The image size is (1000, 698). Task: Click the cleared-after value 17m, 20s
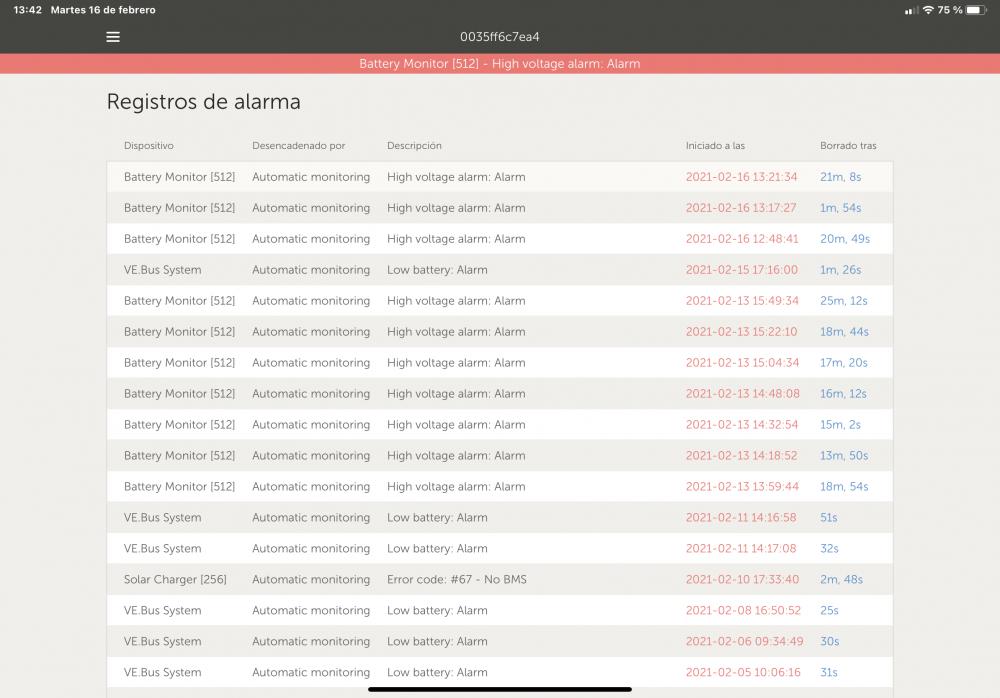(844, 362)
